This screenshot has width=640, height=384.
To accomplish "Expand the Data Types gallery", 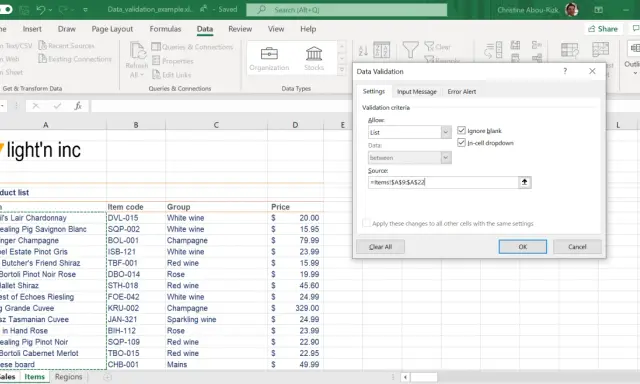I will point(342,70).
